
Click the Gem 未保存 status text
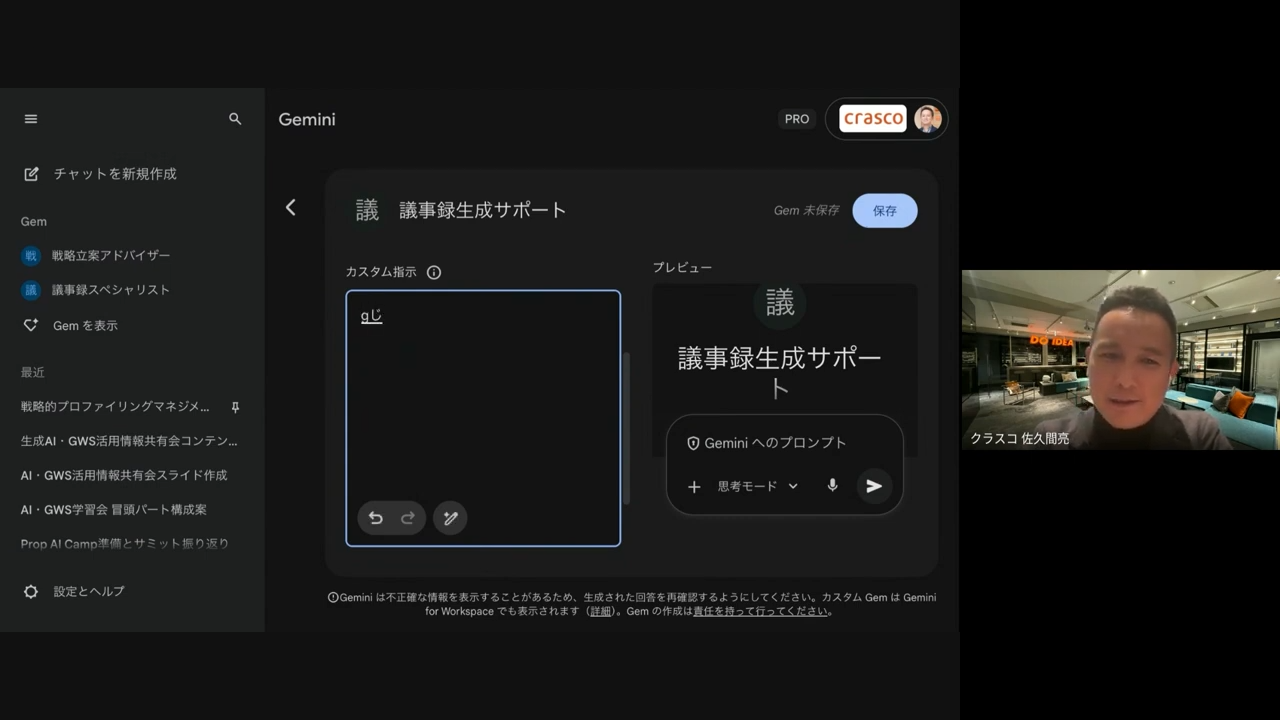coord(806,211)
